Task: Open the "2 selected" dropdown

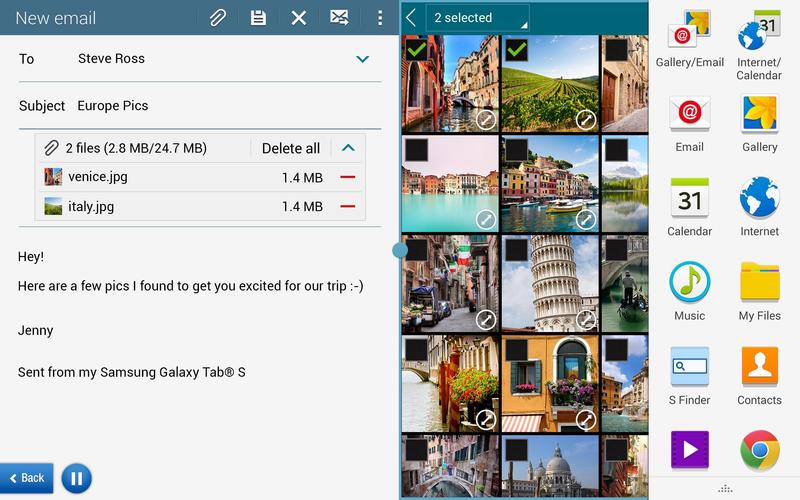Action: (x=477, y=18)
